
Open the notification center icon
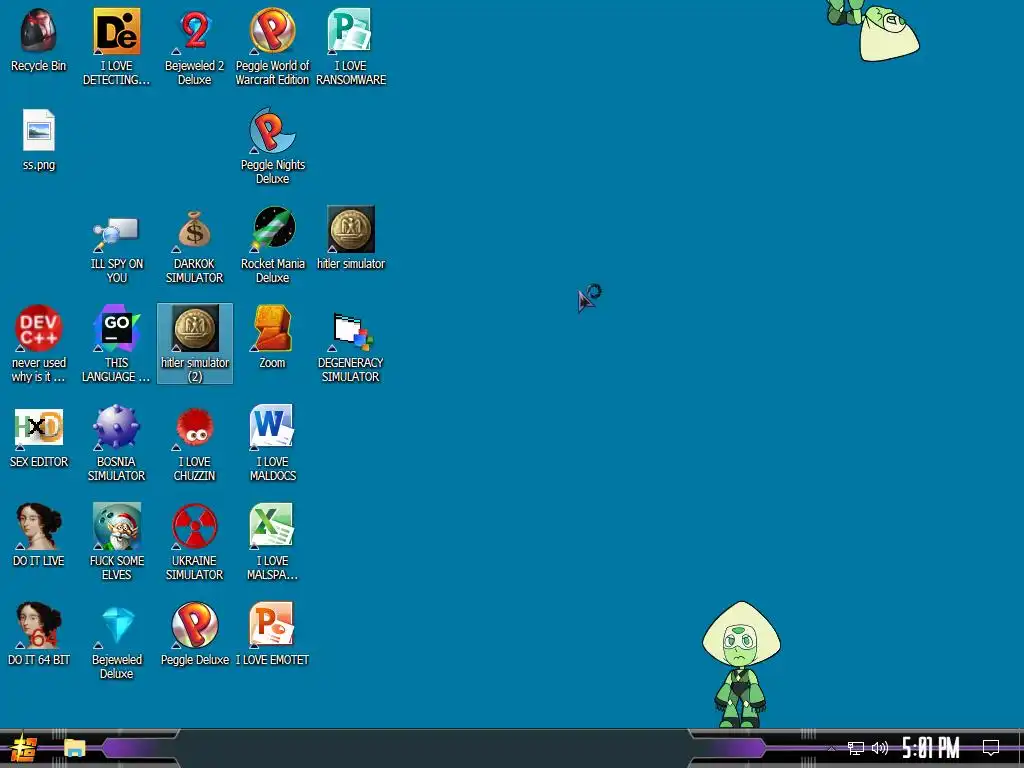click(x=991, y=748)
